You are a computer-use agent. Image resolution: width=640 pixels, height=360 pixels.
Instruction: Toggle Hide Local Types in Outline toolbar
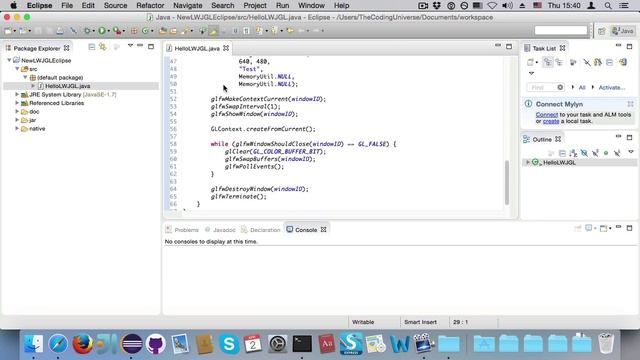click(x=617, y=153)
